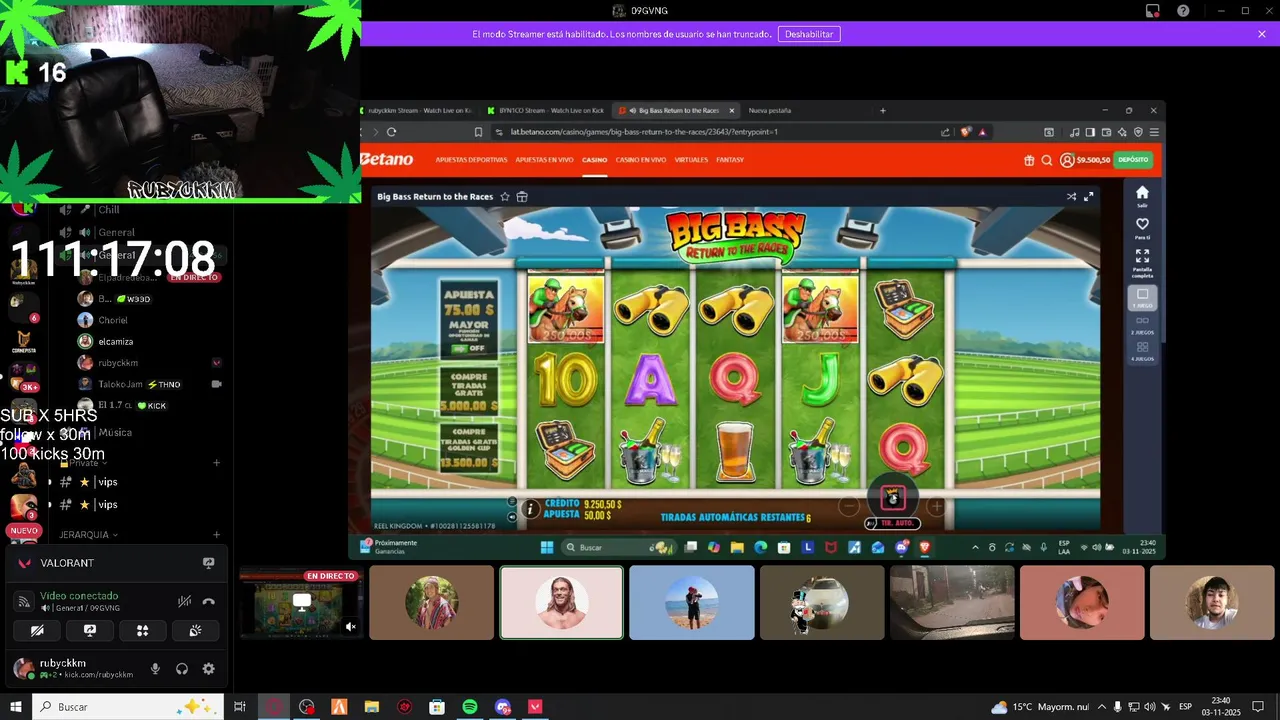Viewport: 1280px width, 720px height.
Task: Dismiss the Streamer mode banner
Action: point(1262,34)
